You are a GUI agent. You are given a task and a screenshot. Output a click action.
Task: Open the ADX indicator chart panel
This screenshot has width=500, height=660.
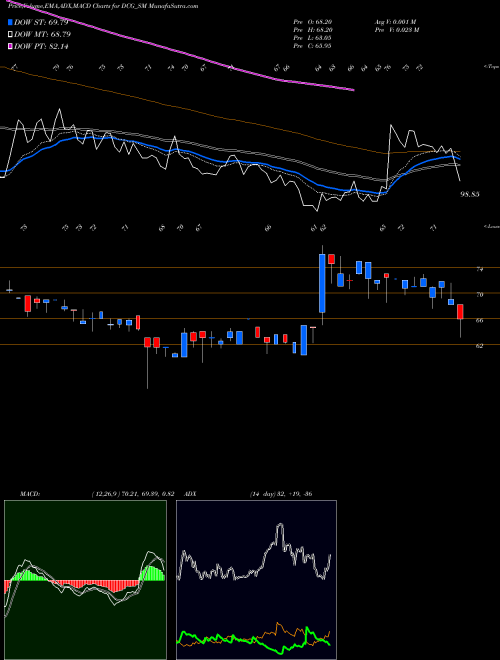pyautogui.click(x=256, y=580)
